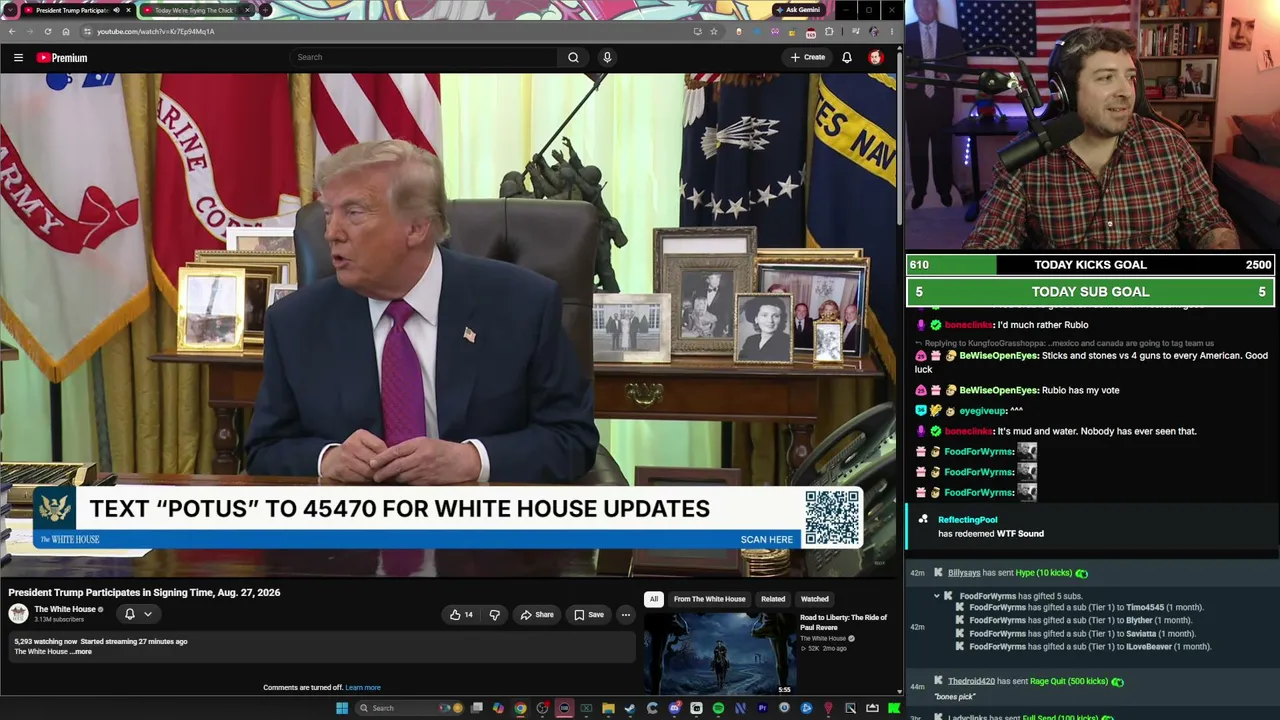1280x720 pixels.
Task: Select the Related filter chip
Action: [773, 599]
